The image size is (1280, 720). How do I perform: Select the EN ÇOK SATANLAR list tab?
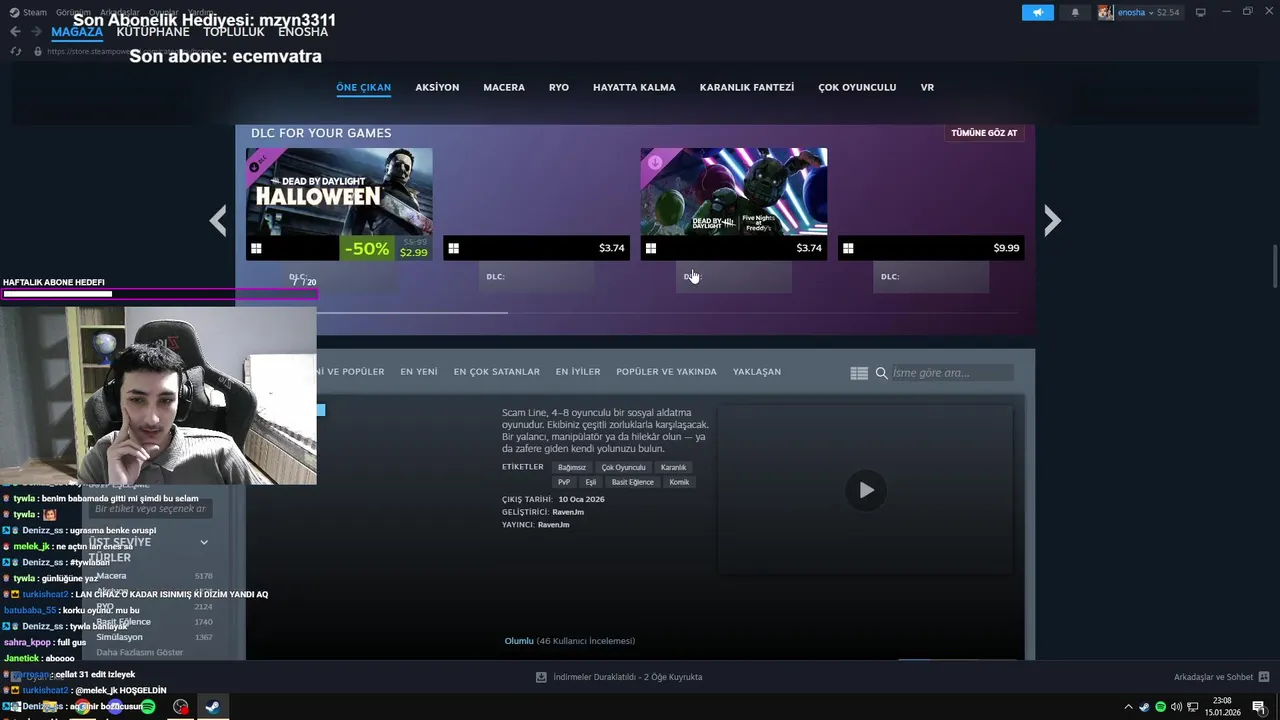click(x=496, y=372)
